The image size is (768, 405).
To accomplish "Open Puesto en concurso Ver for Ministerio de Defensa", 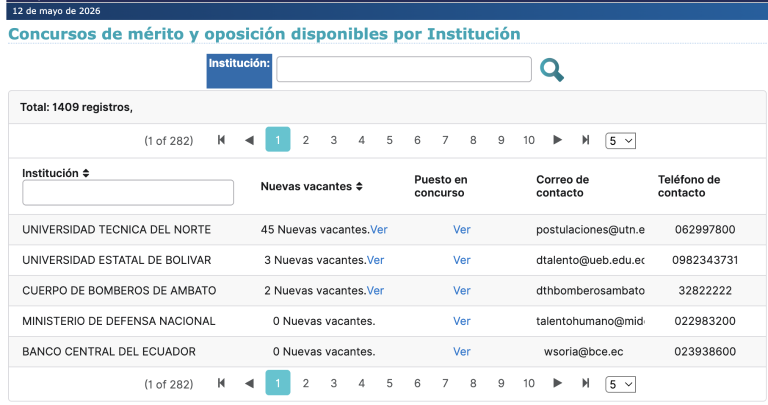I will click(x=461, y=321).
